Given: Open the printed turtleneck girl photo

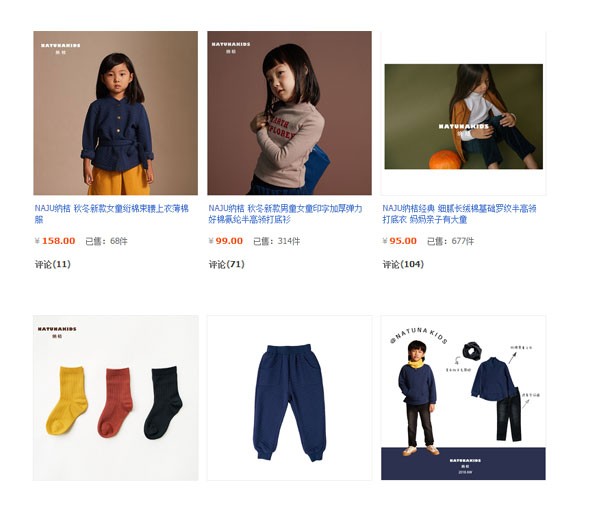Looking at the screenshot, I should click(x=289, y=113).
